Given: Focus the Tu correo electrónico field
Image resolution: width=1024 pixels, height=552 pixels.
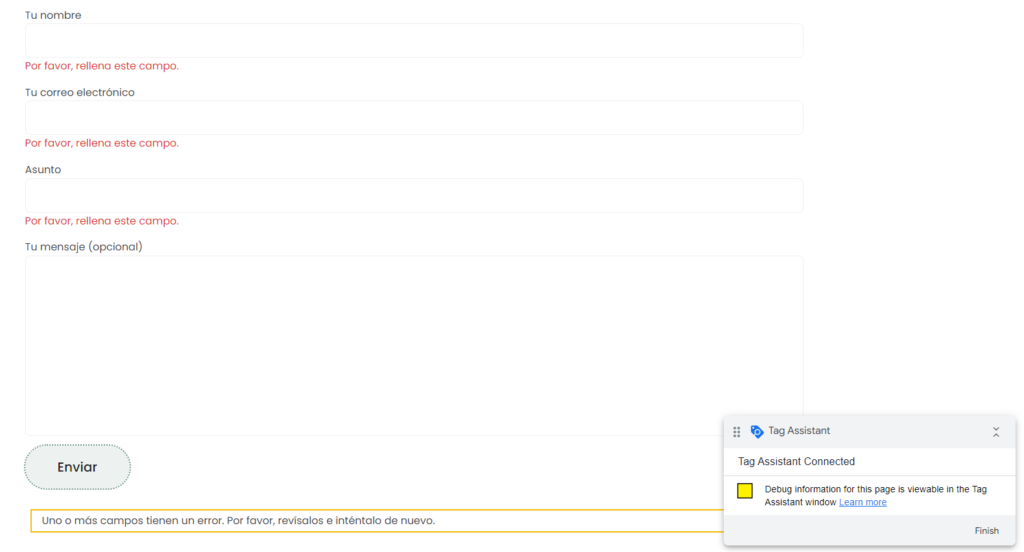Looking at the screenshot, I should click(x=414, y=118).
